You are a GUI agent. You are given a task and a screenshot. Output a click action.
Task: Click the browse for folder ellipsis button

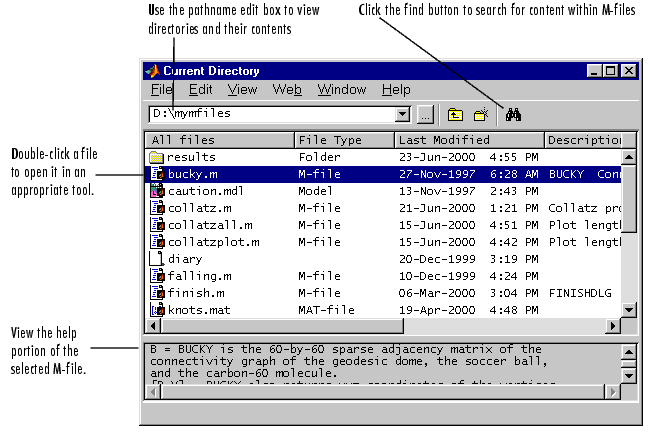point(424,114)
